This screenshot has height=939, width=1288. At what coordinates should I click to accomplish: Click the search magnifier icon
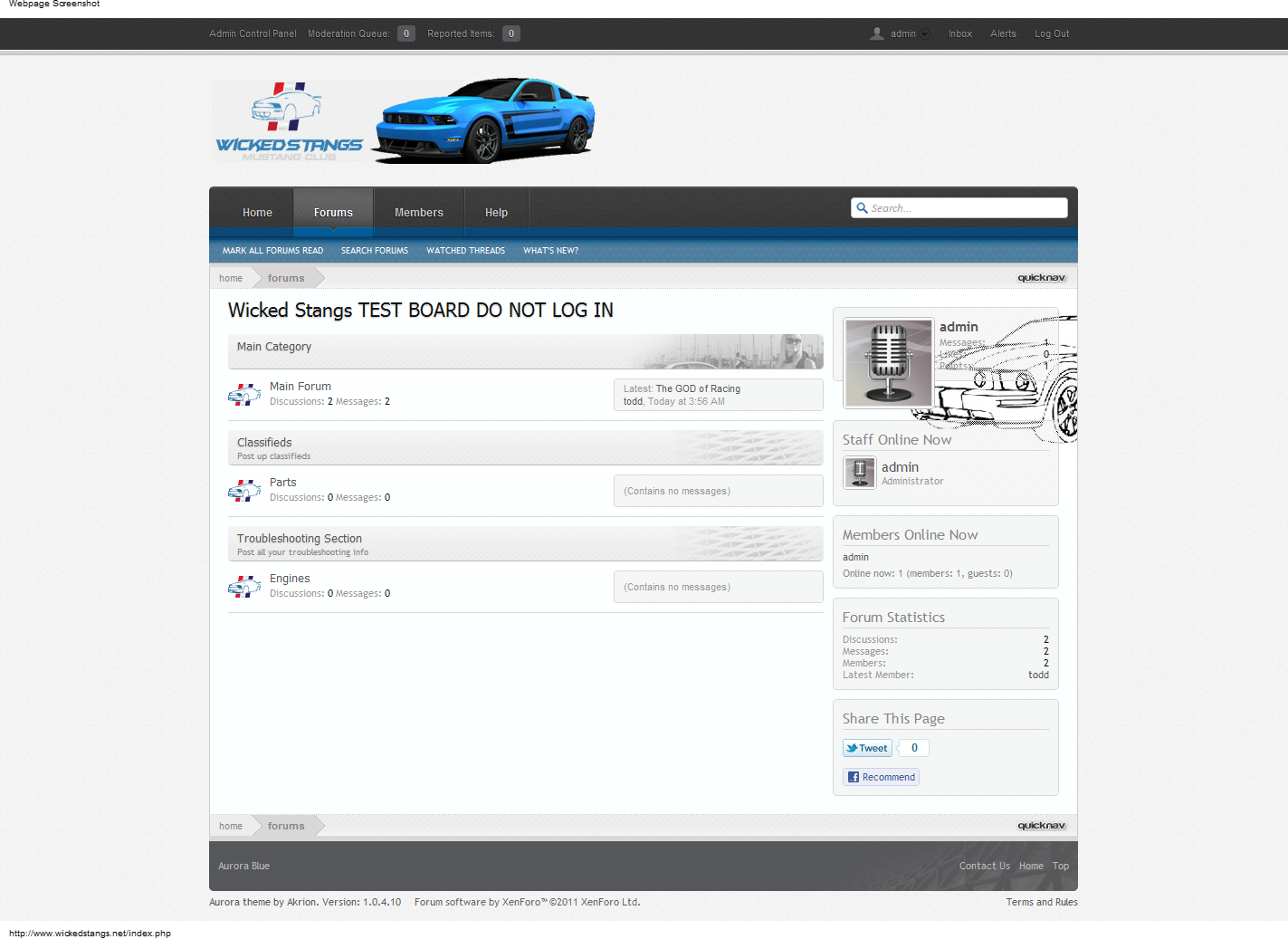pyautogui.click(x=862, y=208)
